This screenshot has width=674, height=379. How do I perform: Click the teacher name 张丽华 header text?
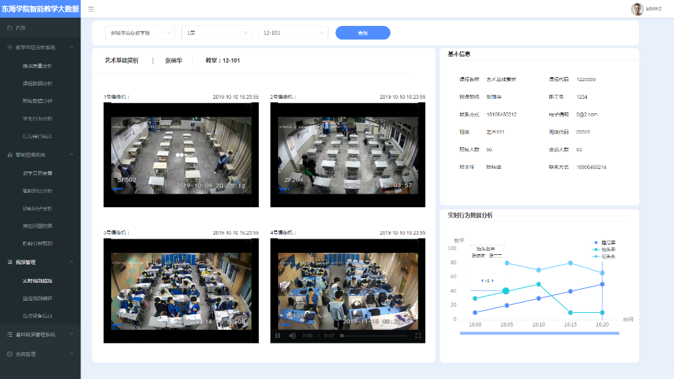174,61
